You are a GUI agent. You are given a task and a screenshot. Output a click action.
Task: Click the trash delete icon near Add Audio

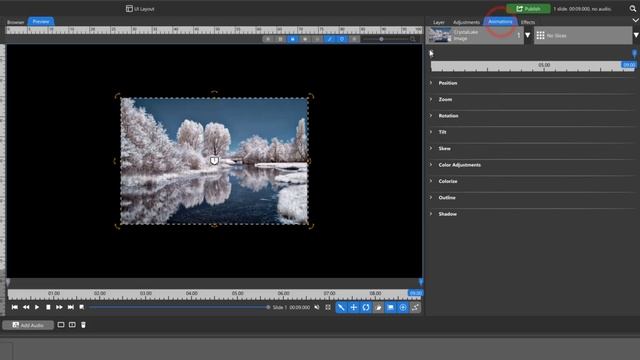(x=83, y=325)
